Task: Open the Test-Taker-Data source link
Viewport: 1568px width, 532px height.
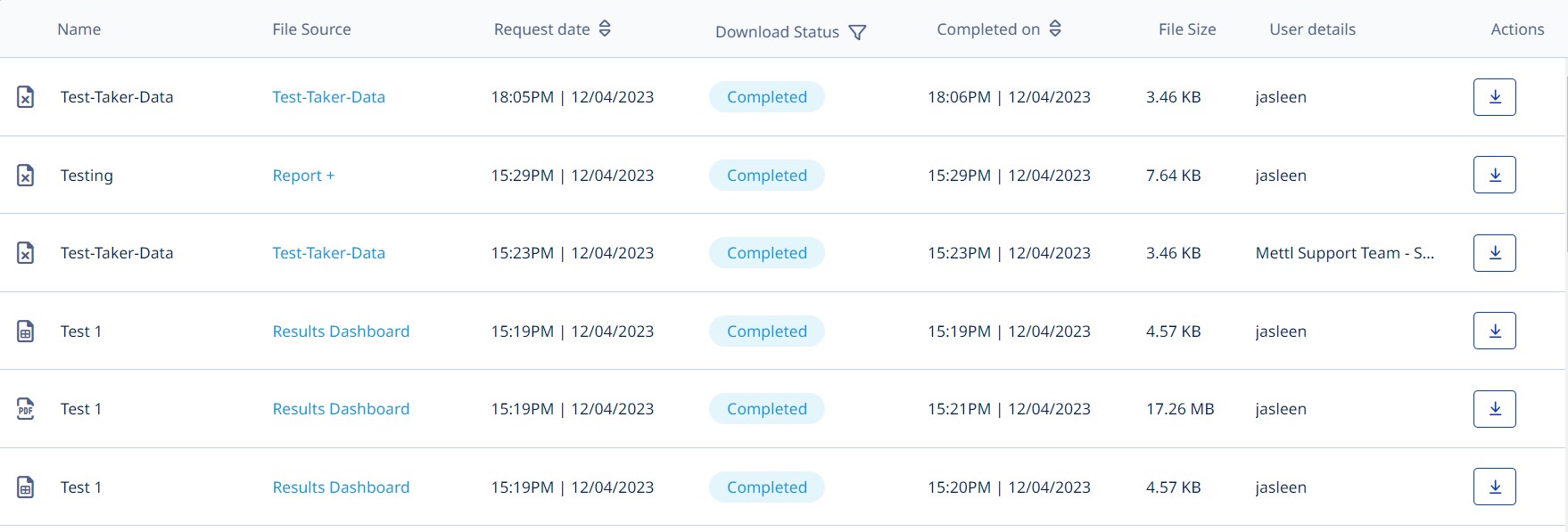Action: [328, 97]
